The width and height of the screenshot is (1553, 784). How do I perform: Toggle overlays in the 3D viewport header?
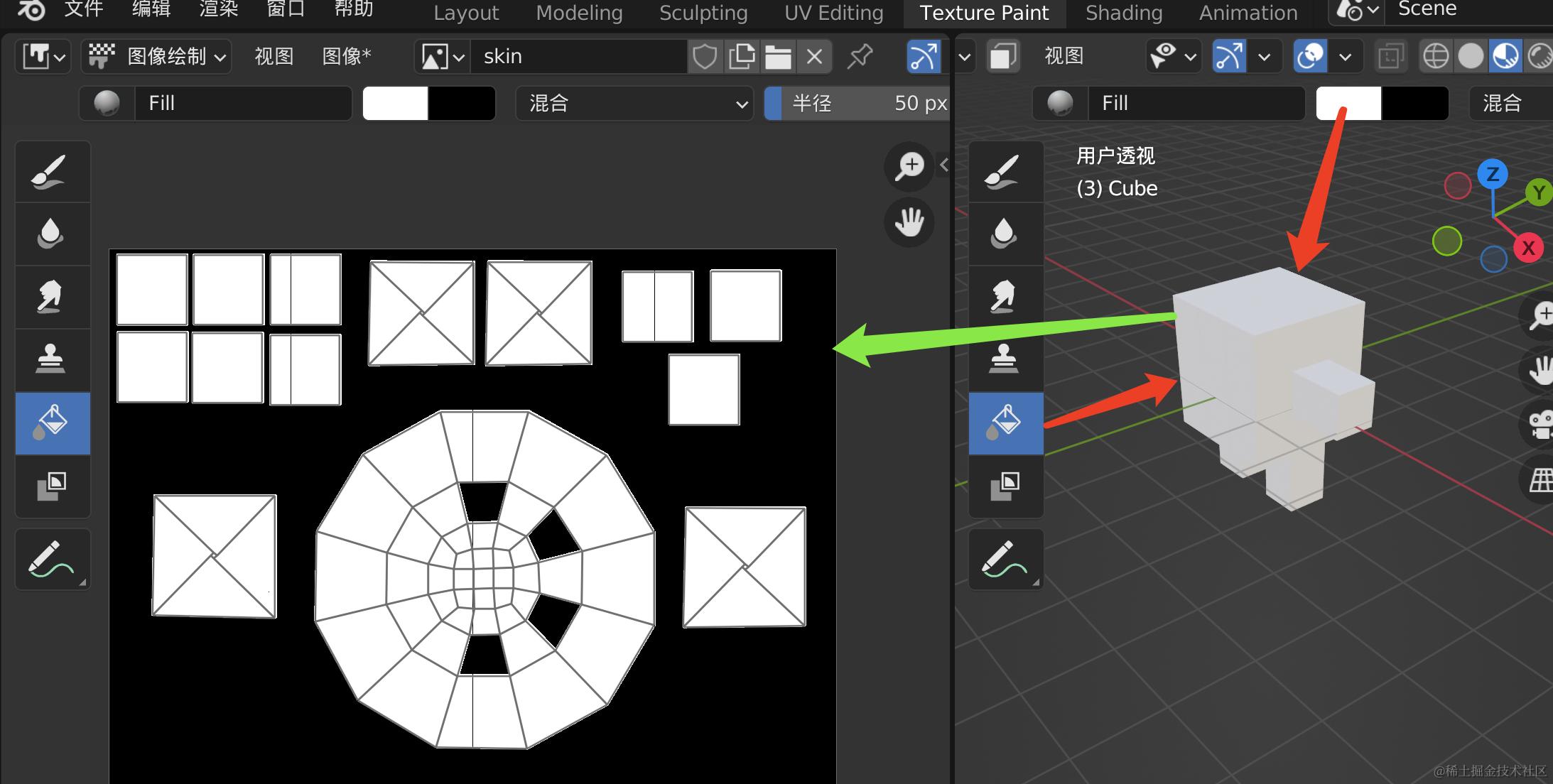click(x=1310, y=57)
